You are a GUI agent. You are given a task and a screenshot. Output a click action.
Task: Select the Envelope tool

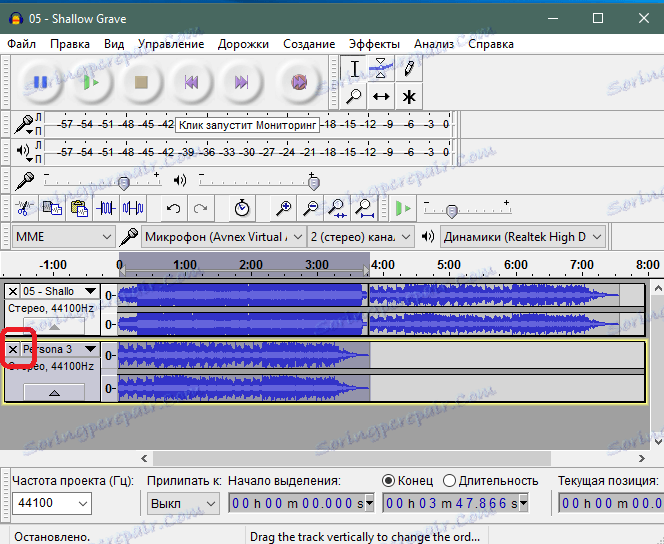point(381,69)
